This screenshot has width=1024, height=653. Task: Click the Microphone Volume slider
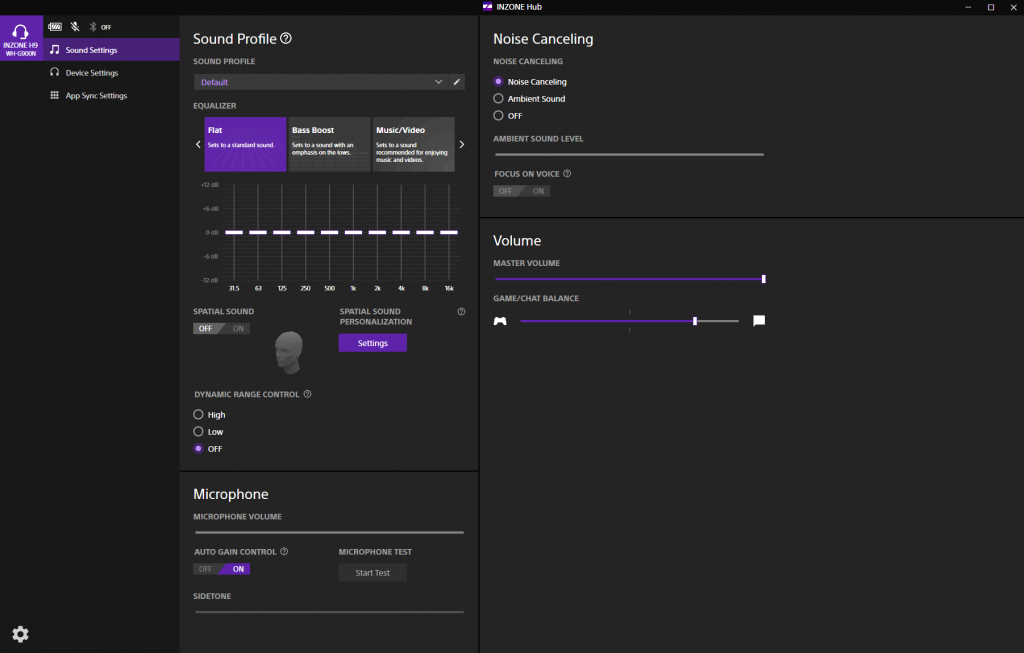point(329,532)
